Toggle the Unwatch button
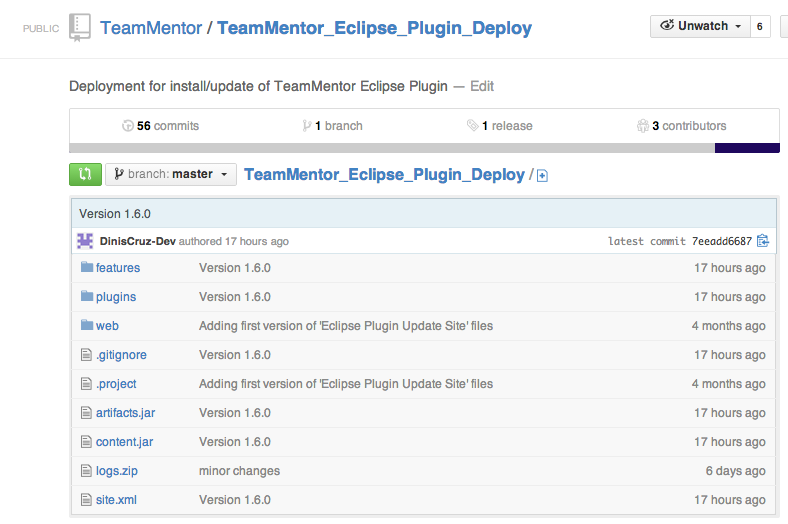The image size is (788, 524). pyautogui.click(x=702, y=26)
